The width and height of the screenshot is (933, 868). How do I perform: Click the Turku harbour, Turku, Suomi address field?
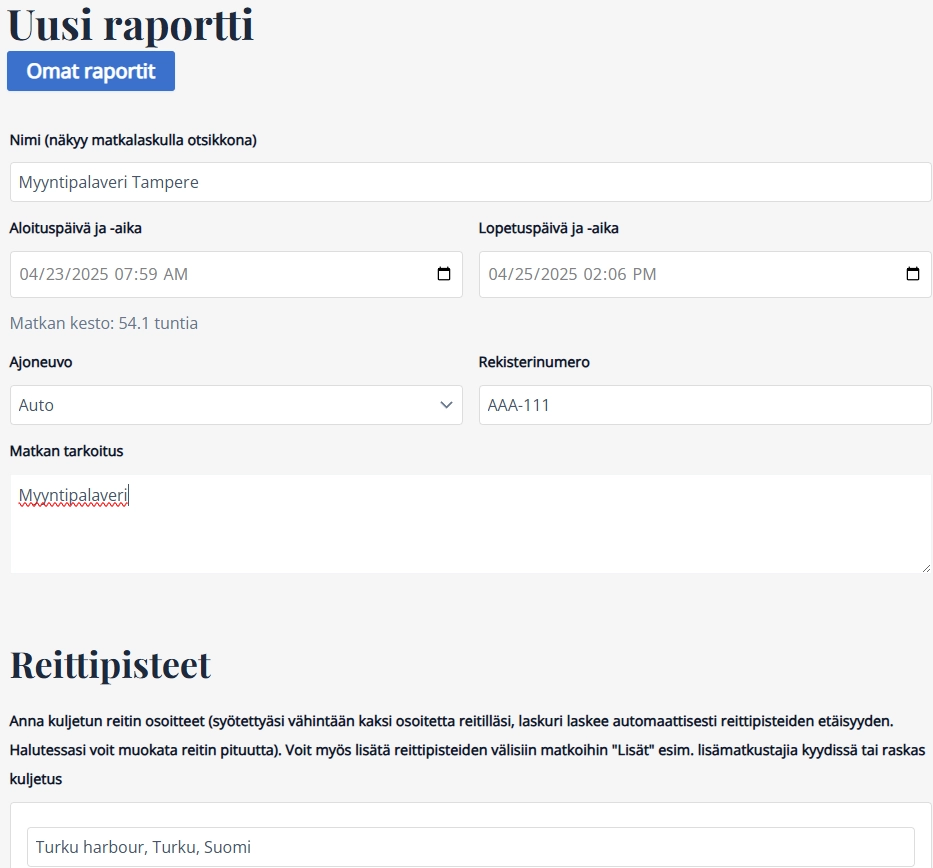click(x=471, y=847)
